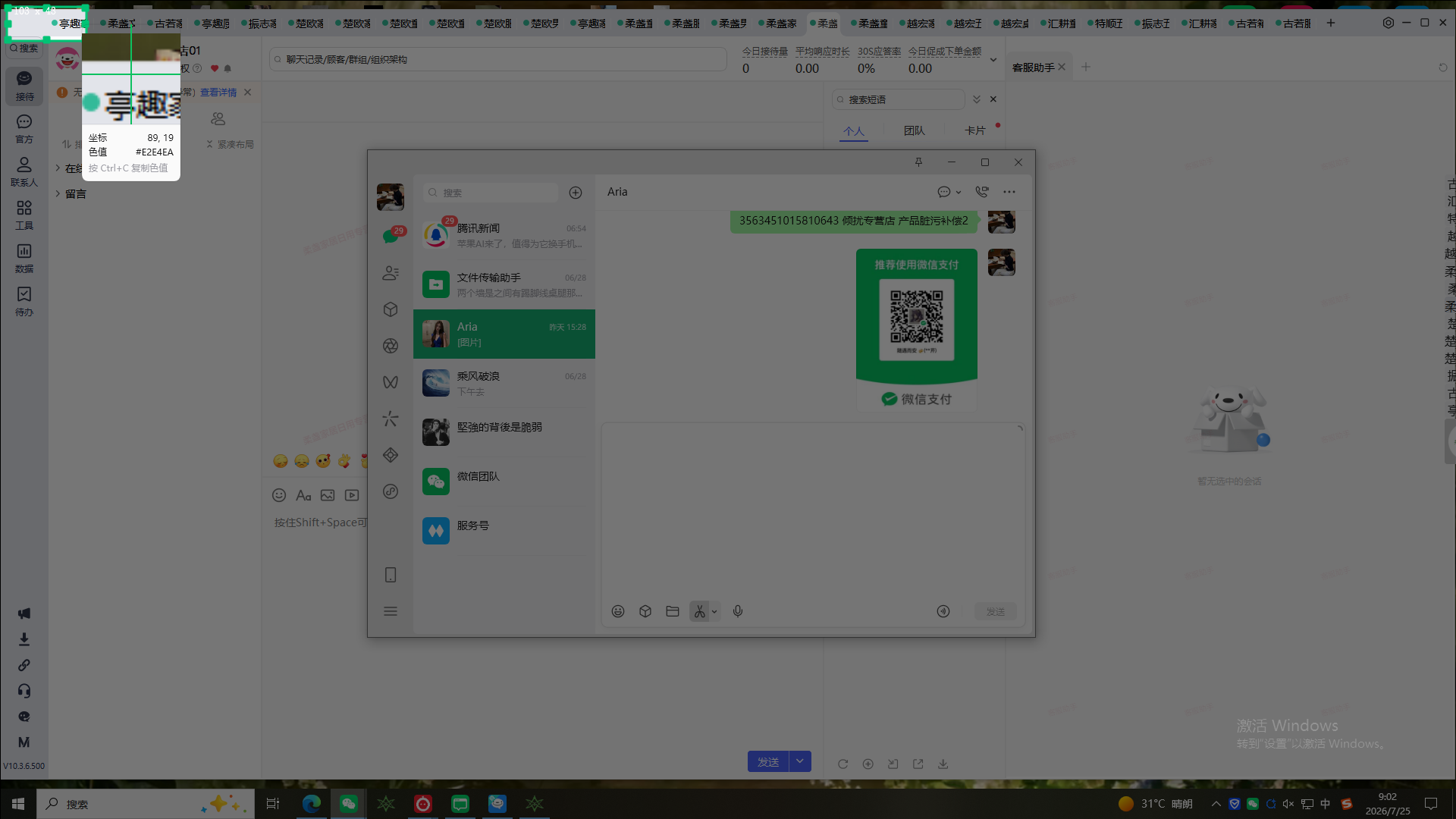Click the 发送 button in WeChat chat
The height and width of the screenshot is (819, 1456).
[996, 611]
